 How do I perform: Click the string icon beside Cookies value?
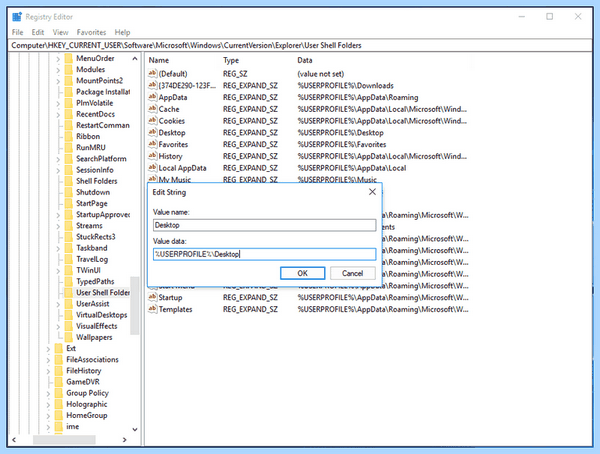tap(152, 121)
